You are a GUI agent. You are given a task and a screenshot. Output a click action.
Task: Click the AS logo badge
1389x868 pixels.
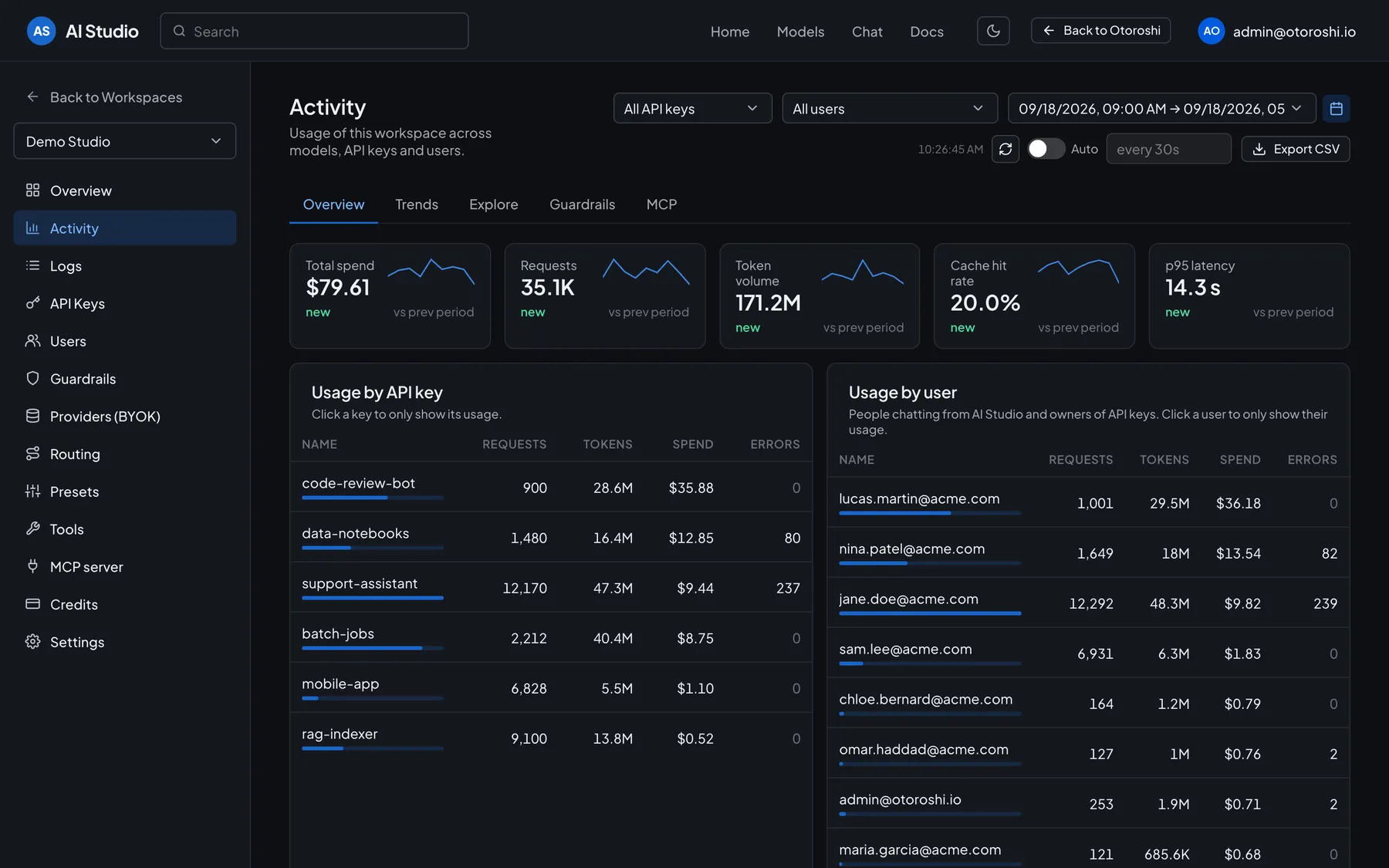tap(42, 31)
